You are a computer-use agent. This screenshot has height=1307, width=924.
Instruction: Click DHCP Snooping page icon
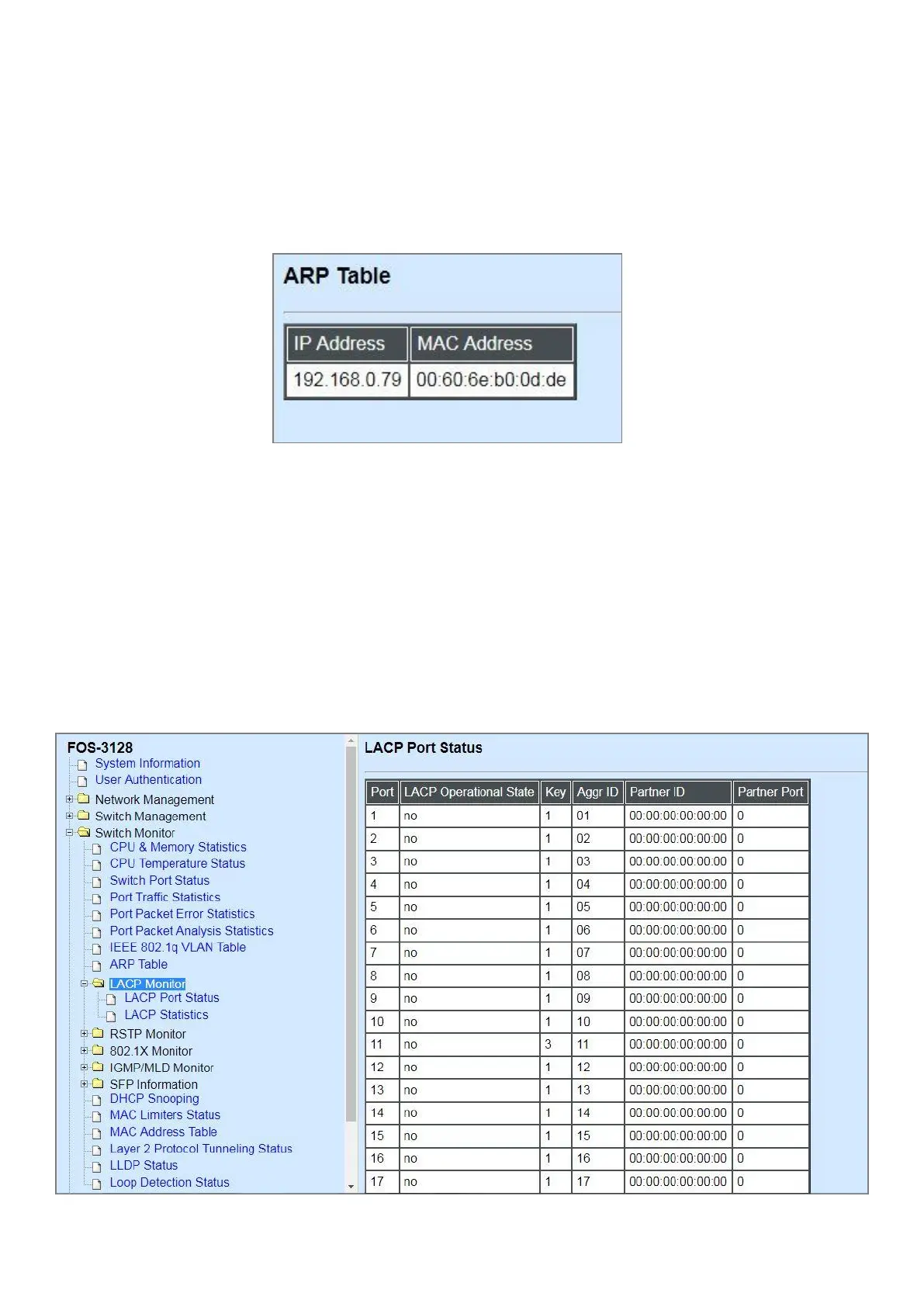[97, 1101]
